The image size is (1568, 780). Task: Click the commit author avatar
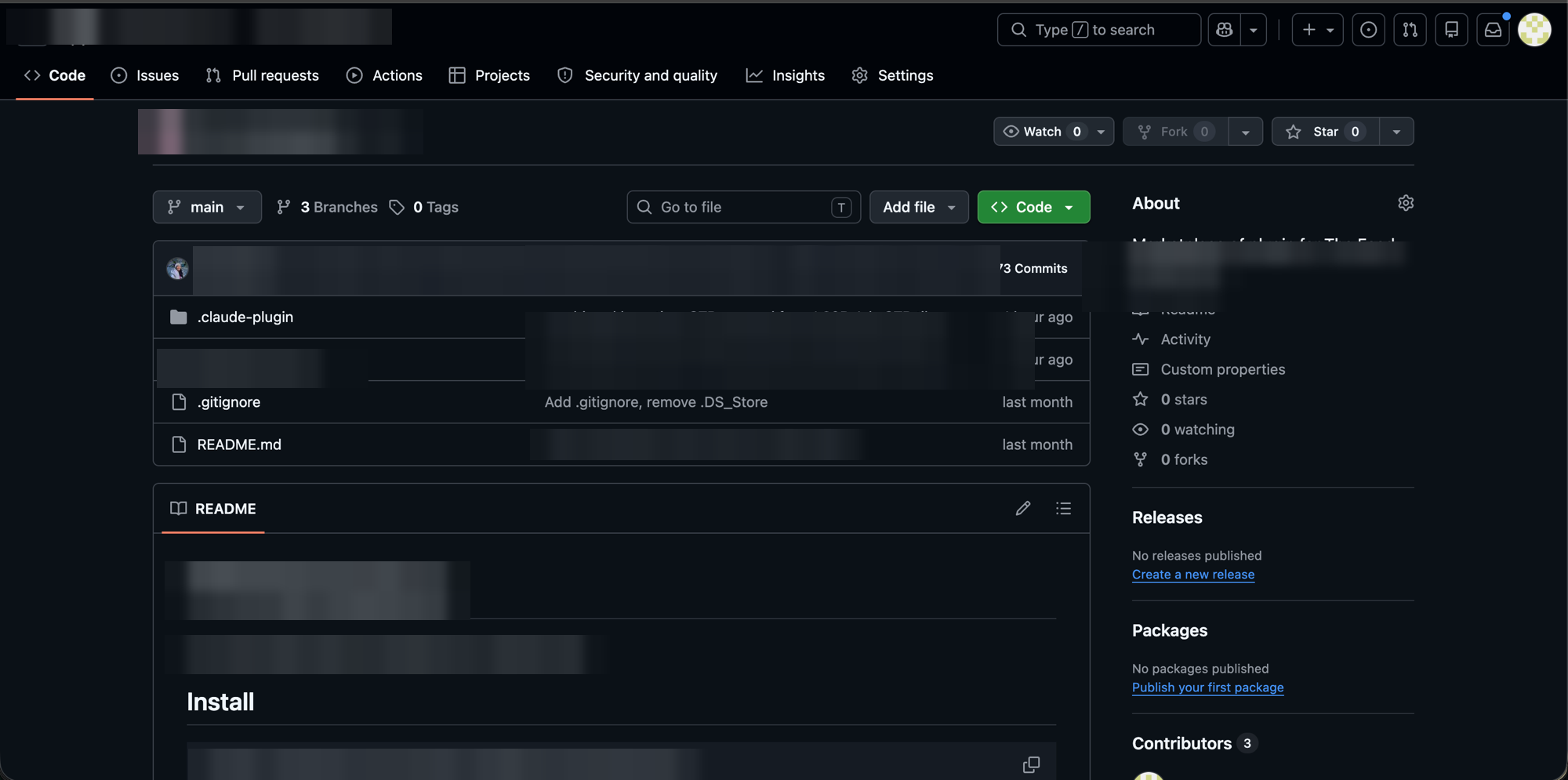tap(177, 268)
